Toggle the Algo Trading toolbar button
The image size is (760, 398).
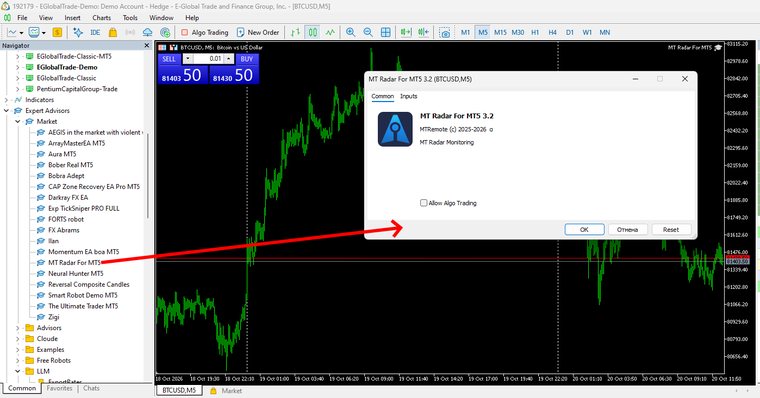coord(204,32)
